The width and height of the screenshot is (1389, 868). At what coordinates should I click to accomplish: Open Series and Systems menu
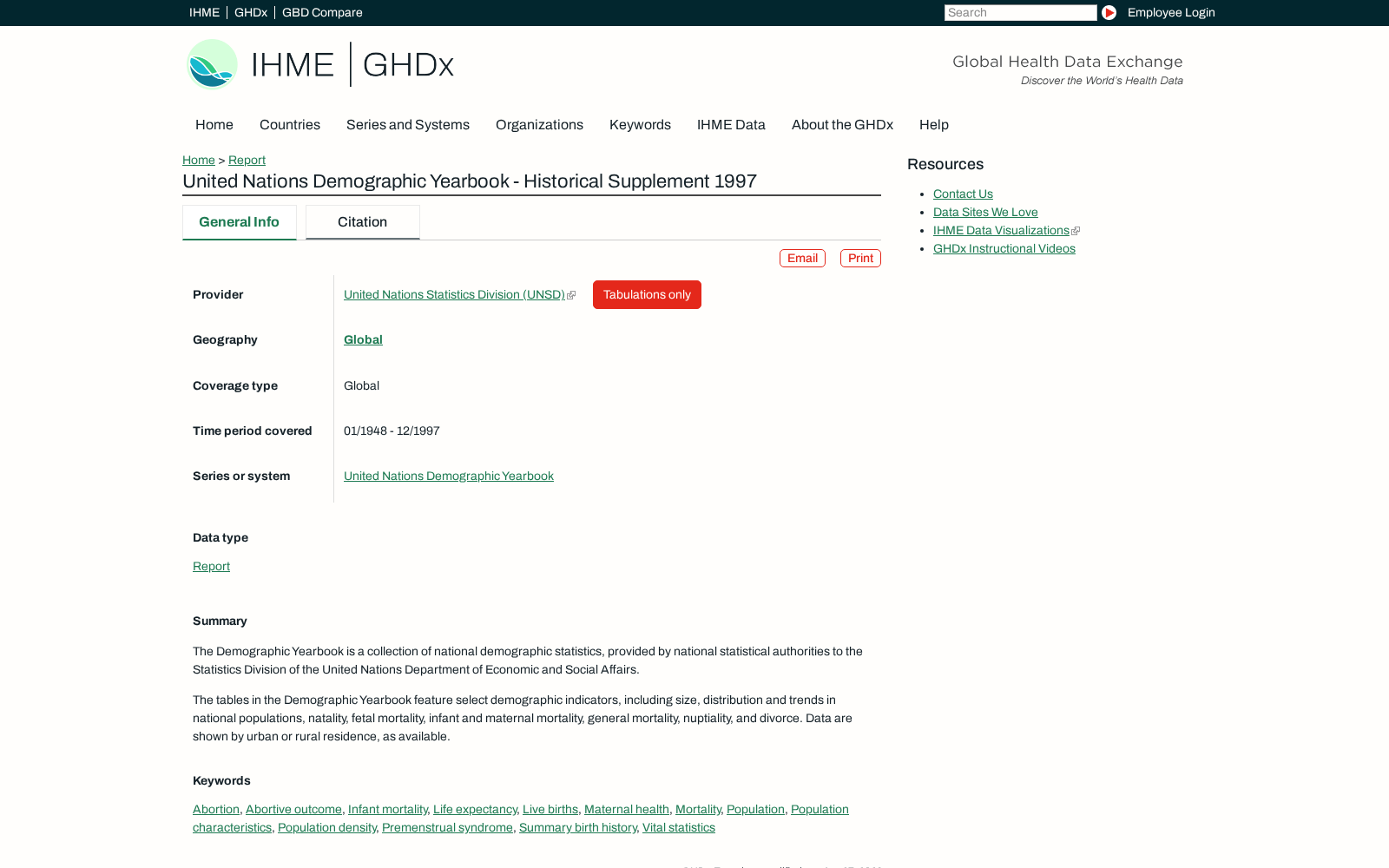pos(408,125)
